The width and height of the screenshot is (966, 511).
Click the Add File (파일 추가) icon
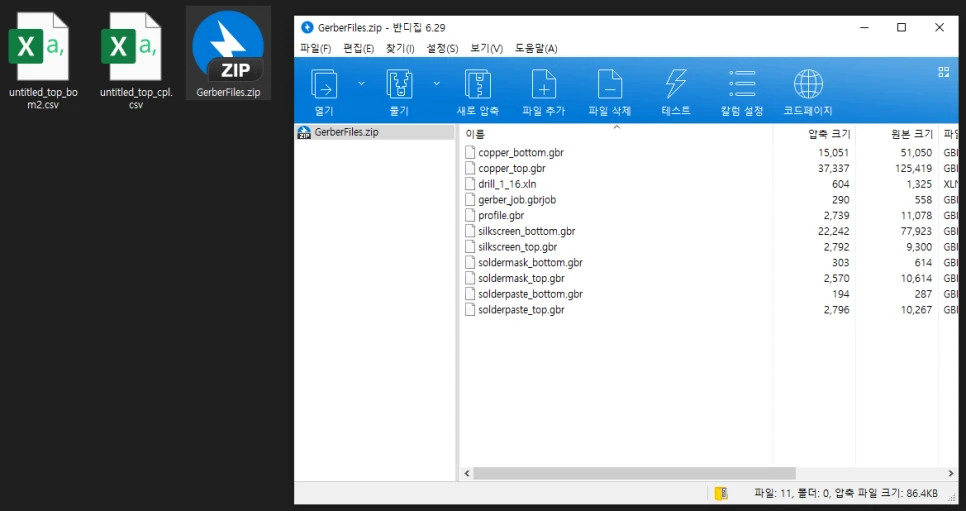coord(543,84)
